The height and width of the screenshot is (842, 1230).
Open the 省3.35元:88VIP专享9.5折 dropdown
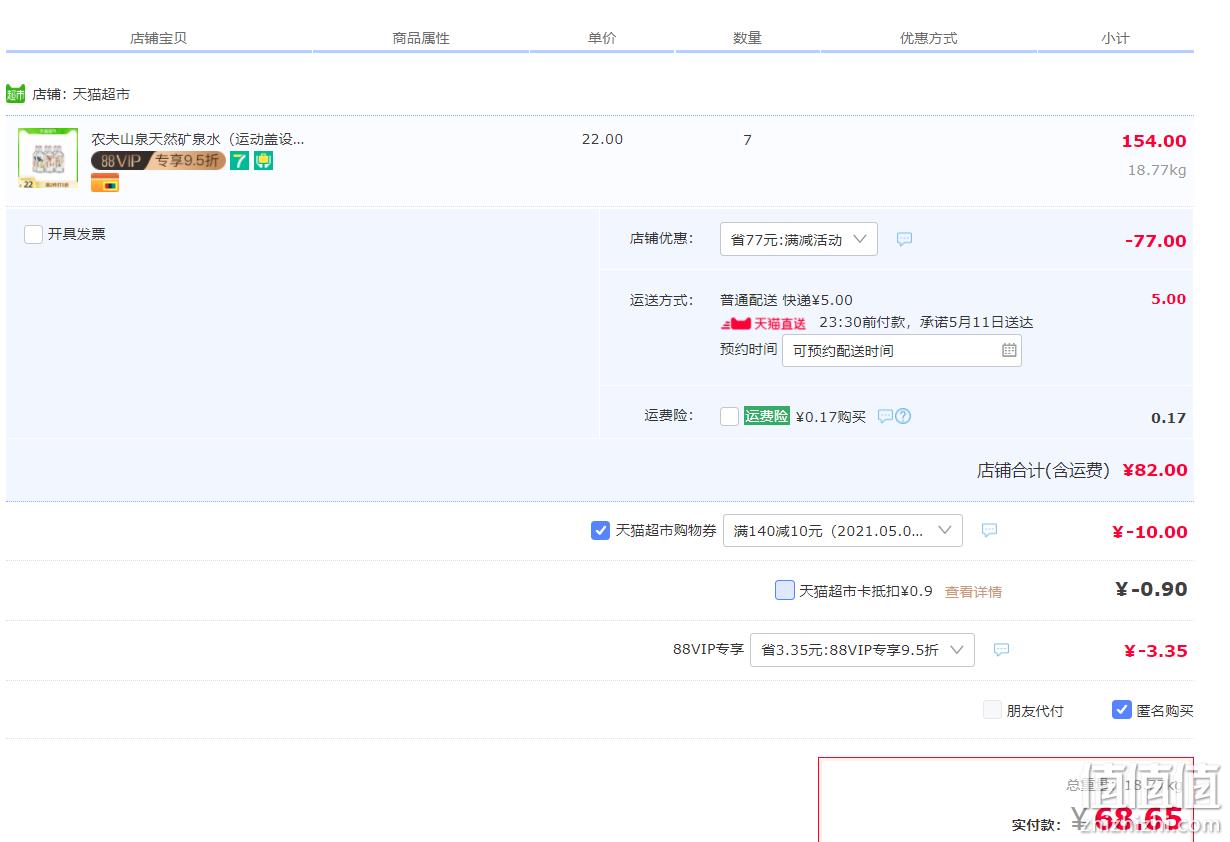pos(862,650)
